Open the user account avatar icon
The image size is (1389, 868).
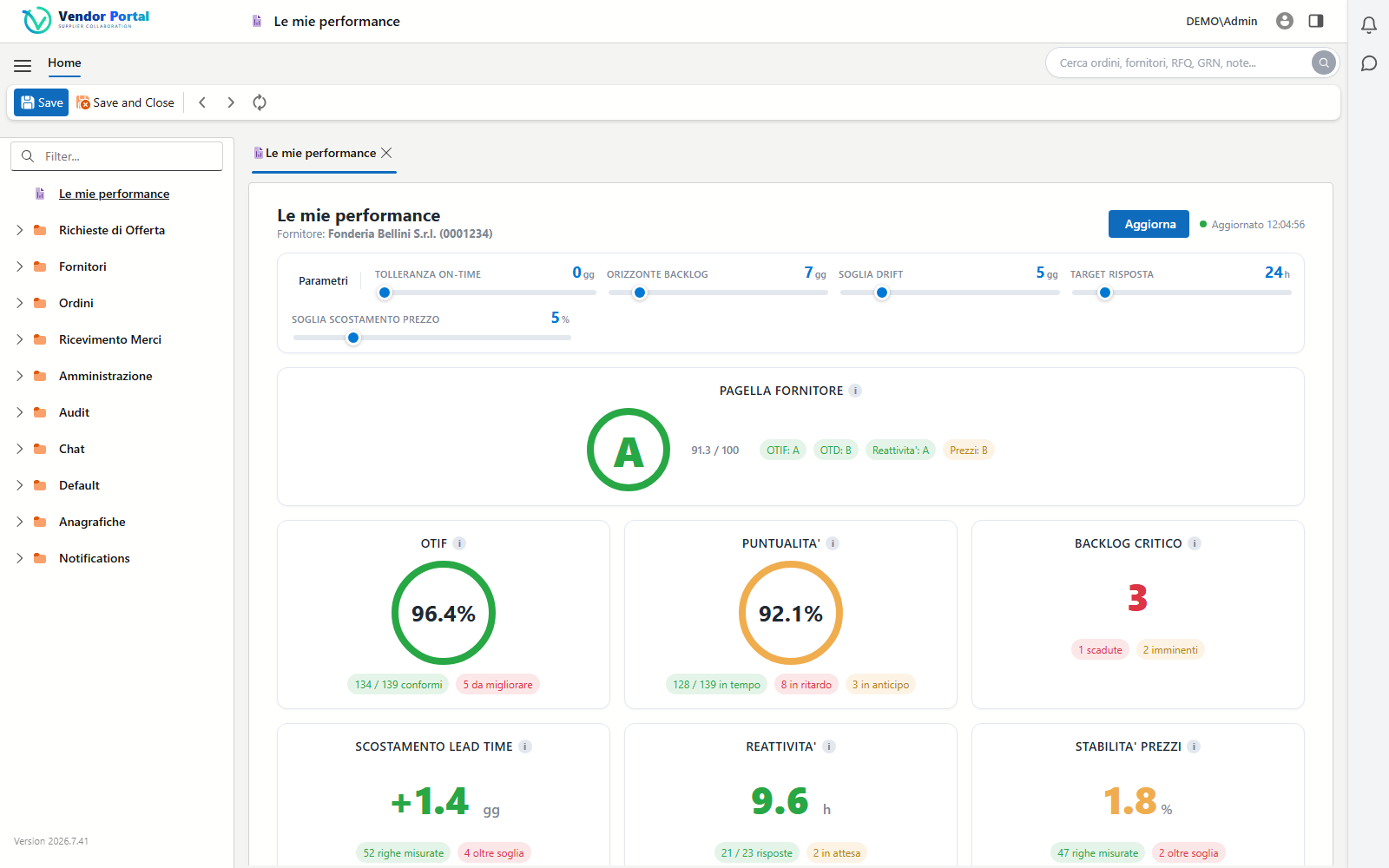(1285, 21)
